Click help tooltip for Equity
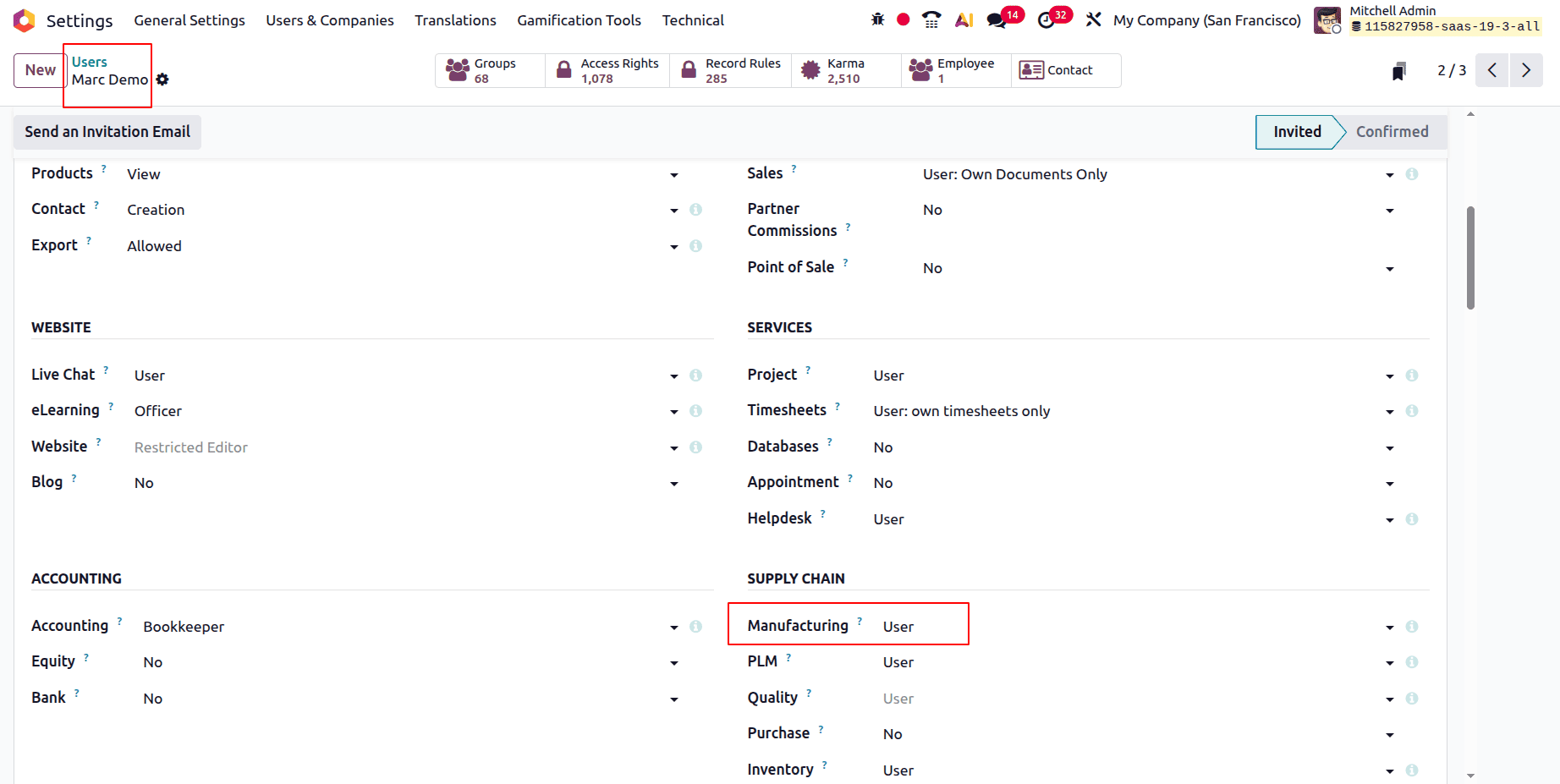This screenshot has height=784, width=1560. point(86,656)
